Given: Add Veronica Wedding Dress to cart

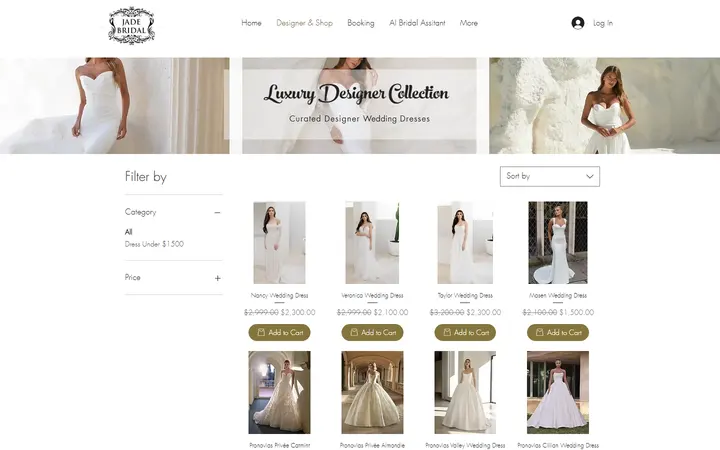Looking at the screenshot, I should (x=372, y=332).
